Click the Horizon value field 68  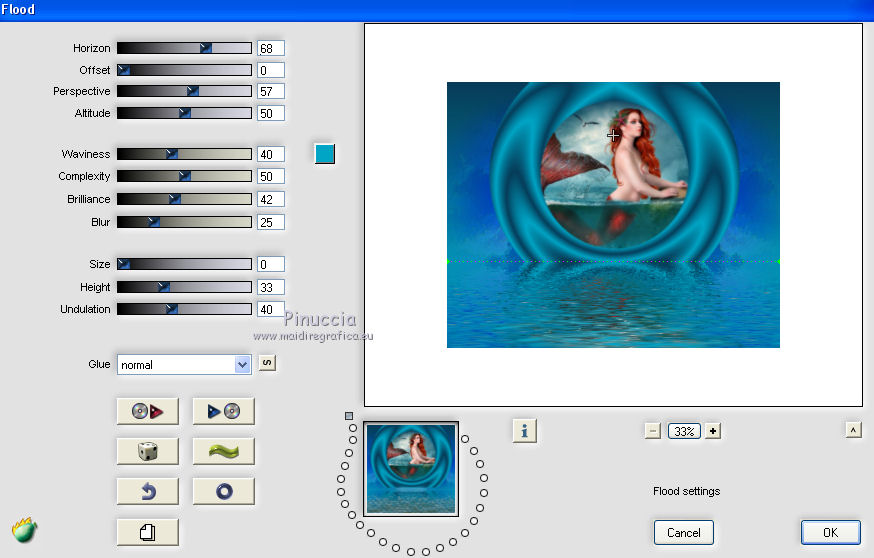pyautogui.click(x=271, y=48)
